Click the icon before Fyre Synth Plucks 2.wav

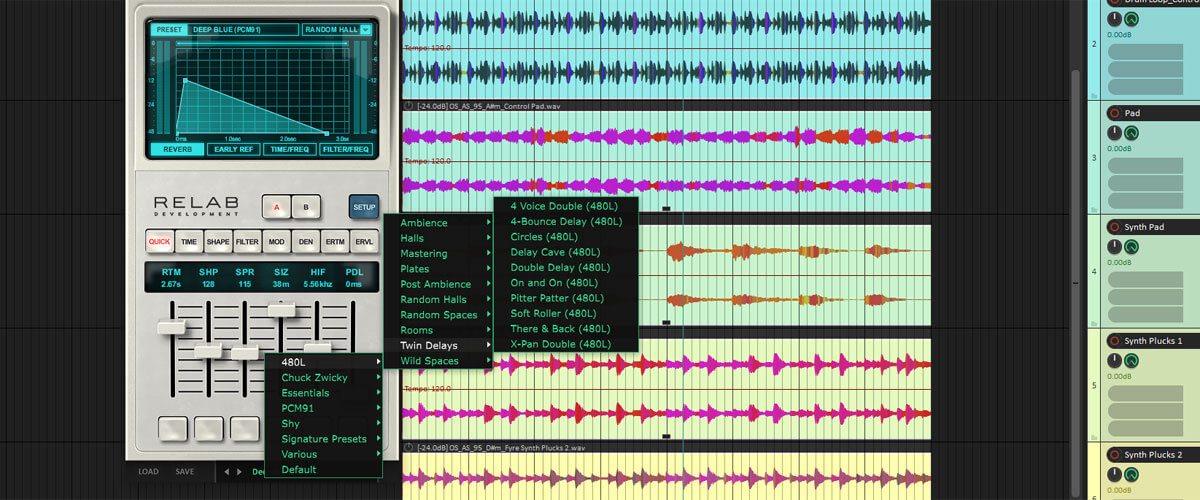pos(409,447)
